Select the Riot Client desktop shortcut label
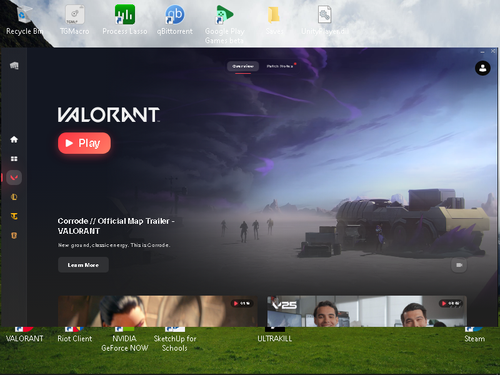This screenshot has height=375, width=500. coord(75,339)
